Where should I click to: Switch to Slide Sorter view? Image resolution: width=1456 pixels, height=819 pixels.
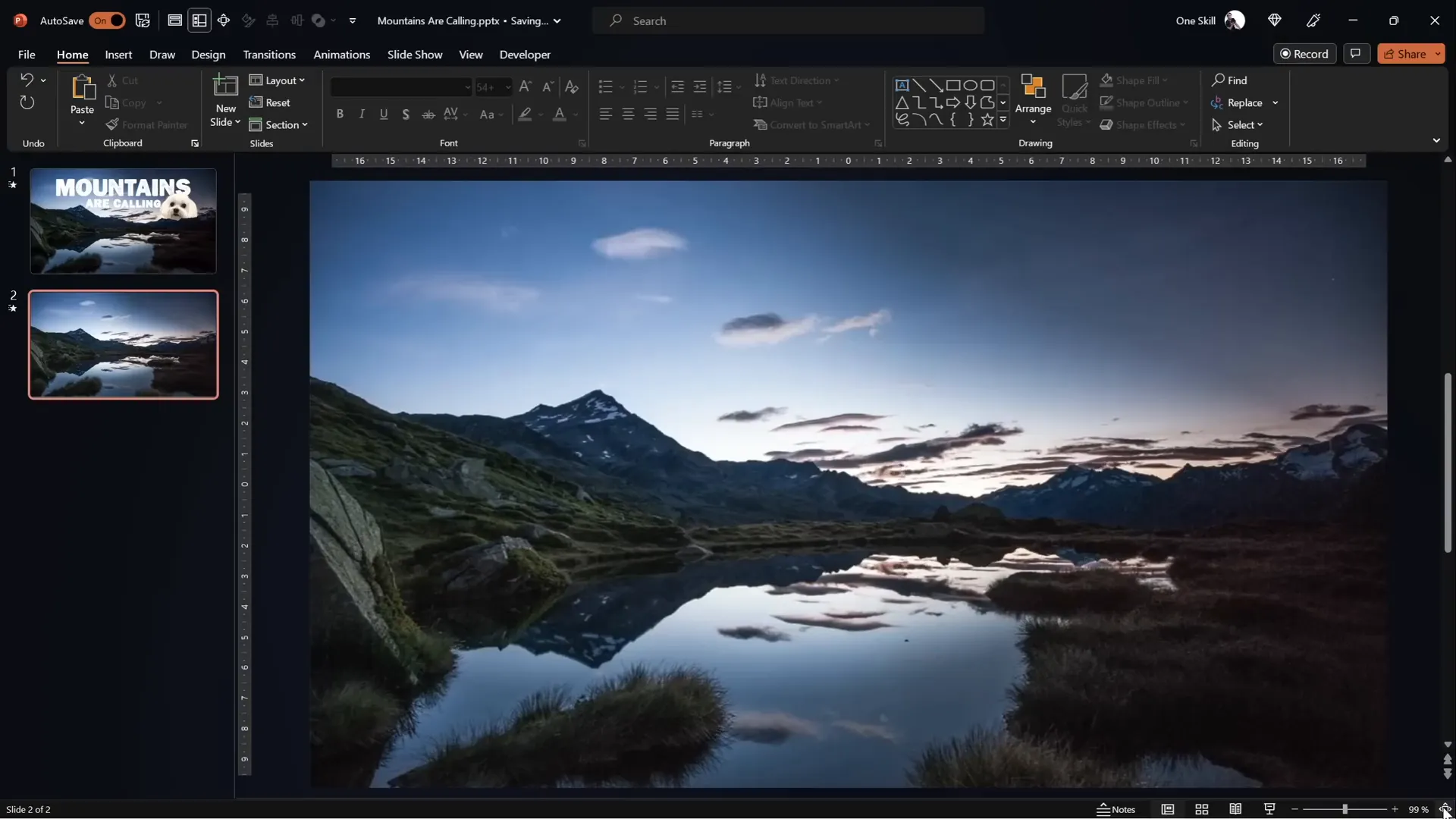(x=1201, y=809)
